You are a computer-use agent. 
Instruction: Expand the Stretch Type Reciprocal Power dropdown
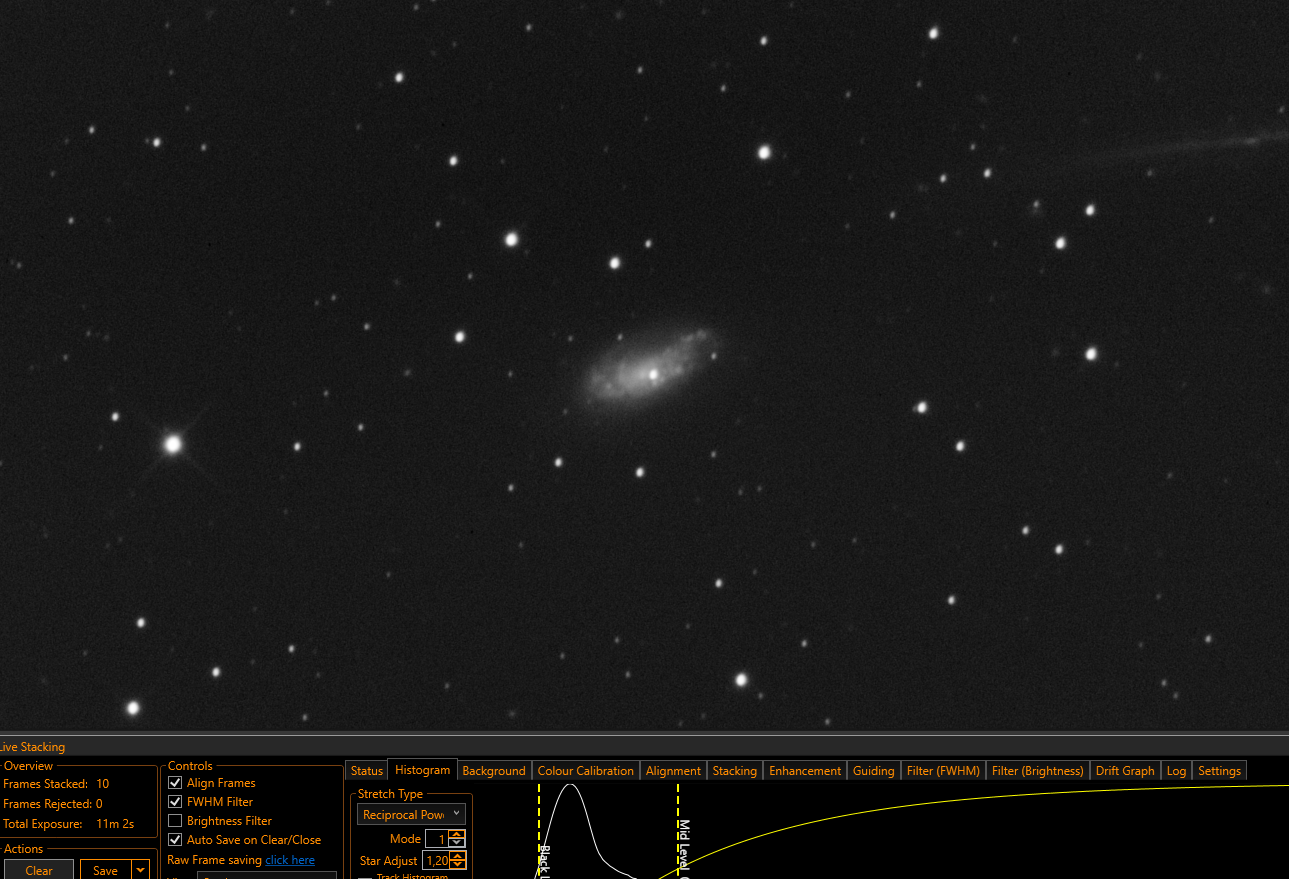click(411, 814)
